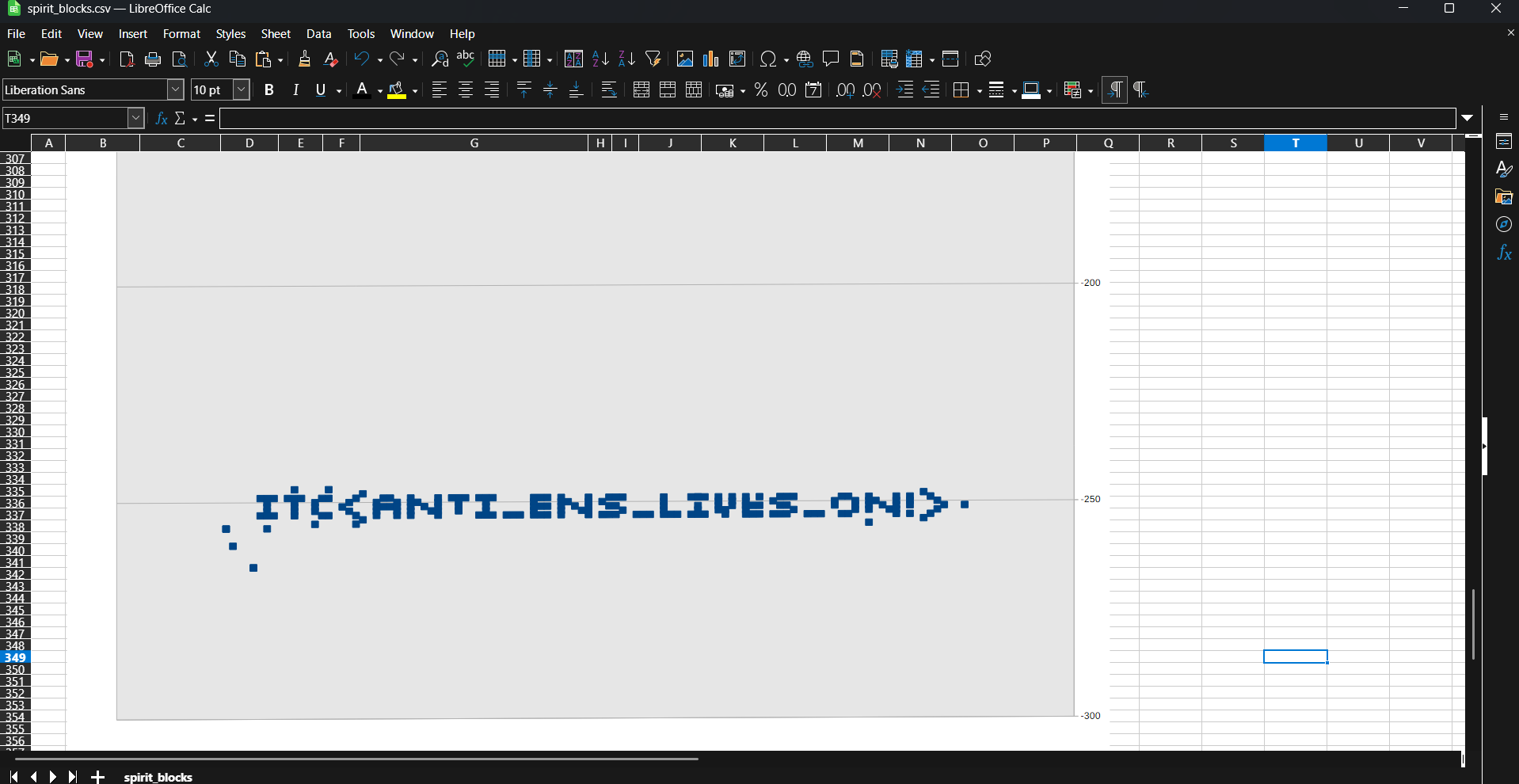This screenshot has height=784, width=1519.
Task: Click Sort Descending icon
Action: (626, 59)
